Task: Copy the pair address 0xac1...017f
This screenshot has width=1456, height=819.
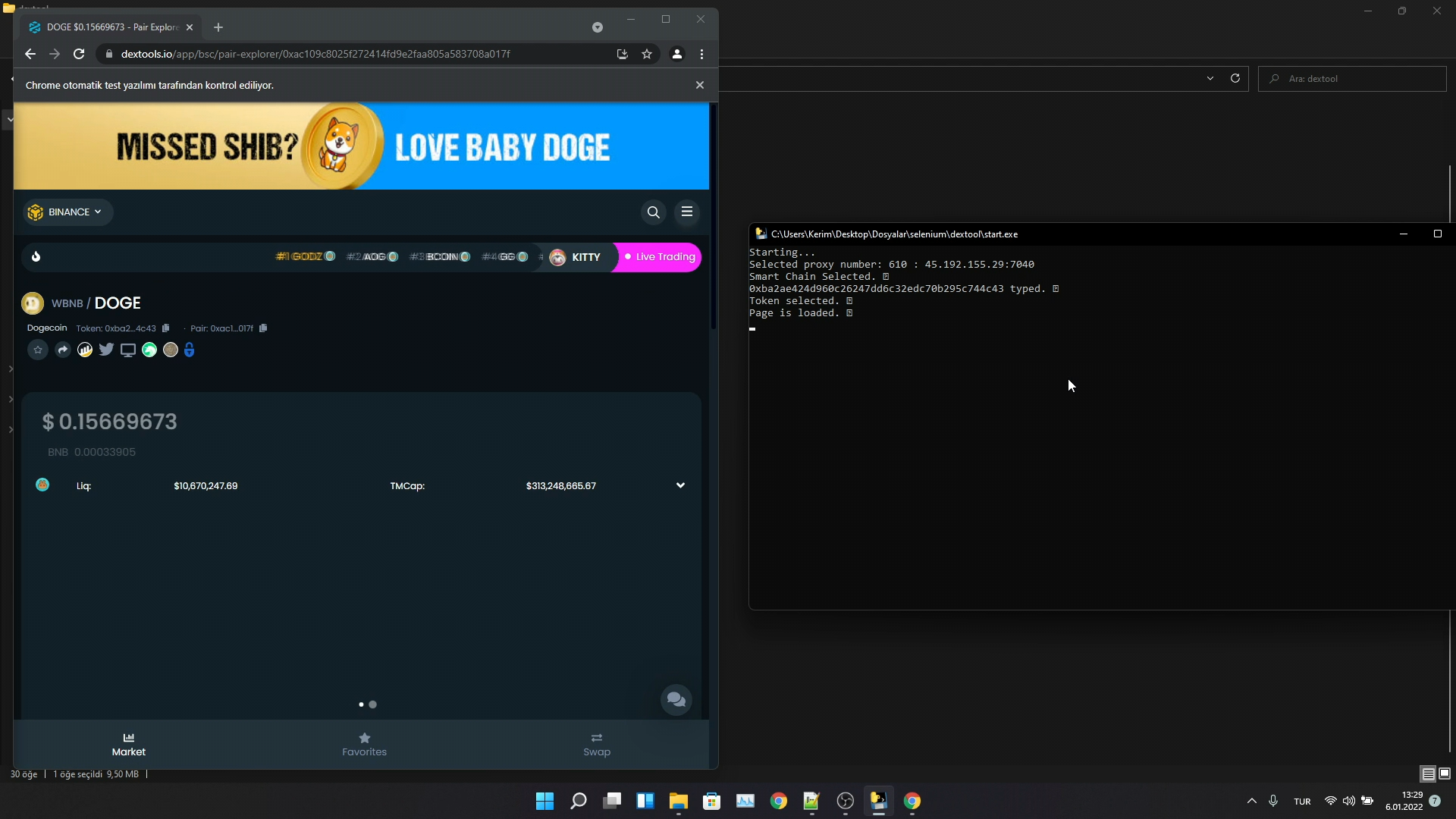Action: [263, 328]
